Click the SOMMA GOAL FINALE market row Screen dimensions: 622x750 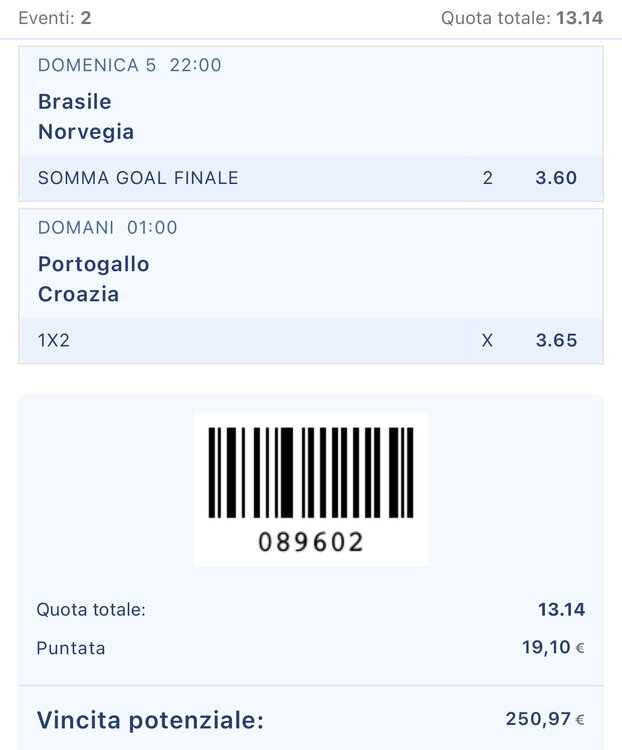click(x=311, y=178)
